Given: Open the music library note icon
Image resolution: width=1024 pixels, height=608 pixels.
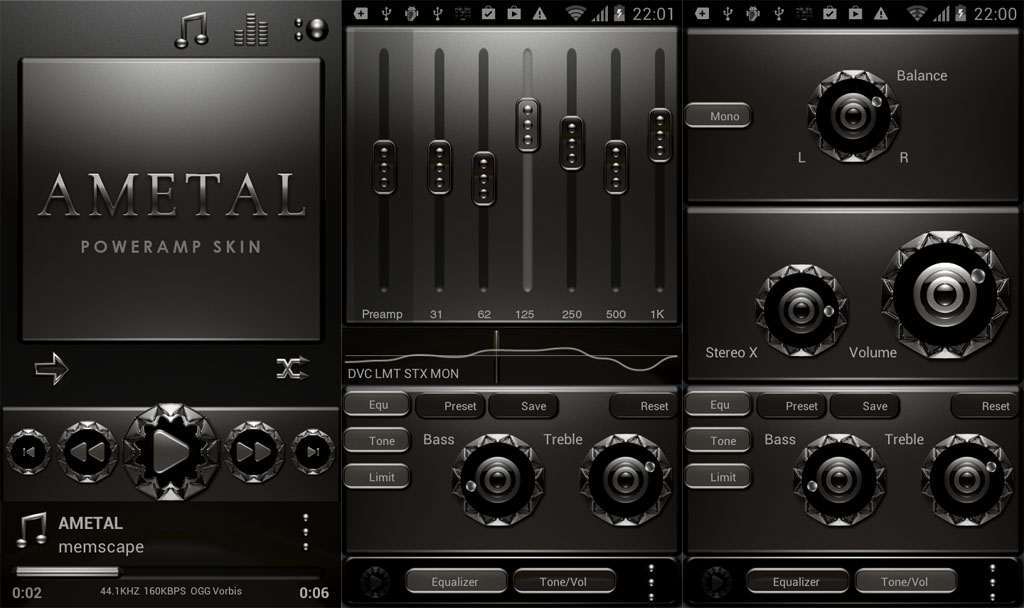Looking at the screenshot, I should 191,30.
